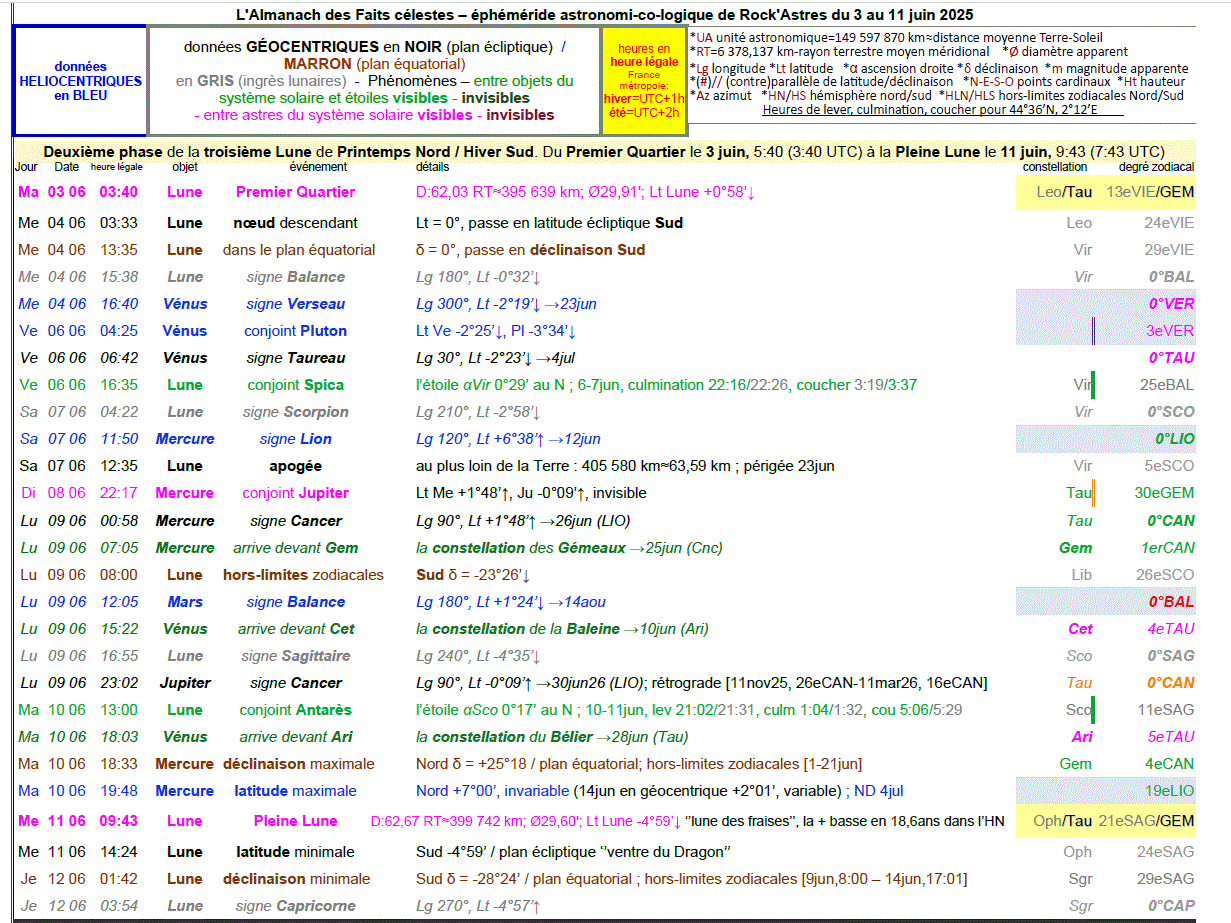Viewport: 1231px width, 923px height.
Task: Select the "1erCAN" zodiac degree
Action: 1168,548
